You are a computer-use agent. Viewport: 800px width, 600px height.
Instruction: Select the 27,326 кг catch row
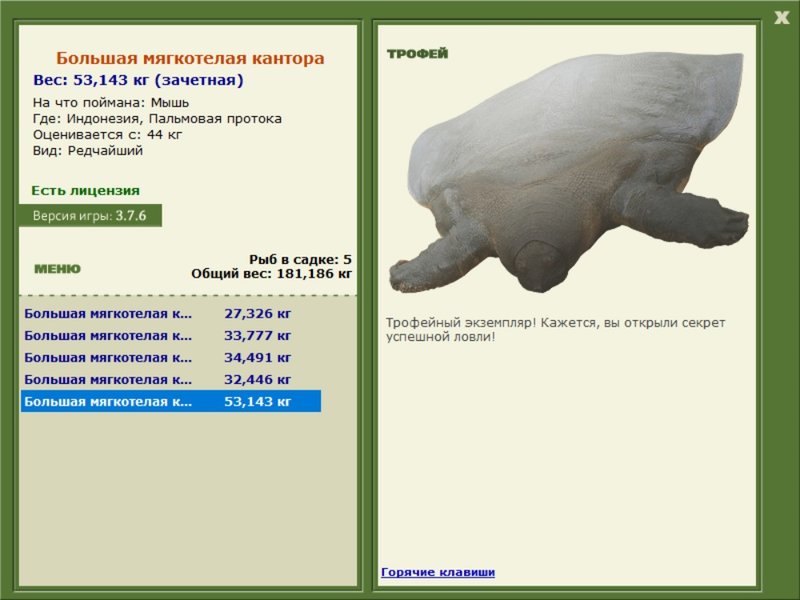tap(170, 313)
